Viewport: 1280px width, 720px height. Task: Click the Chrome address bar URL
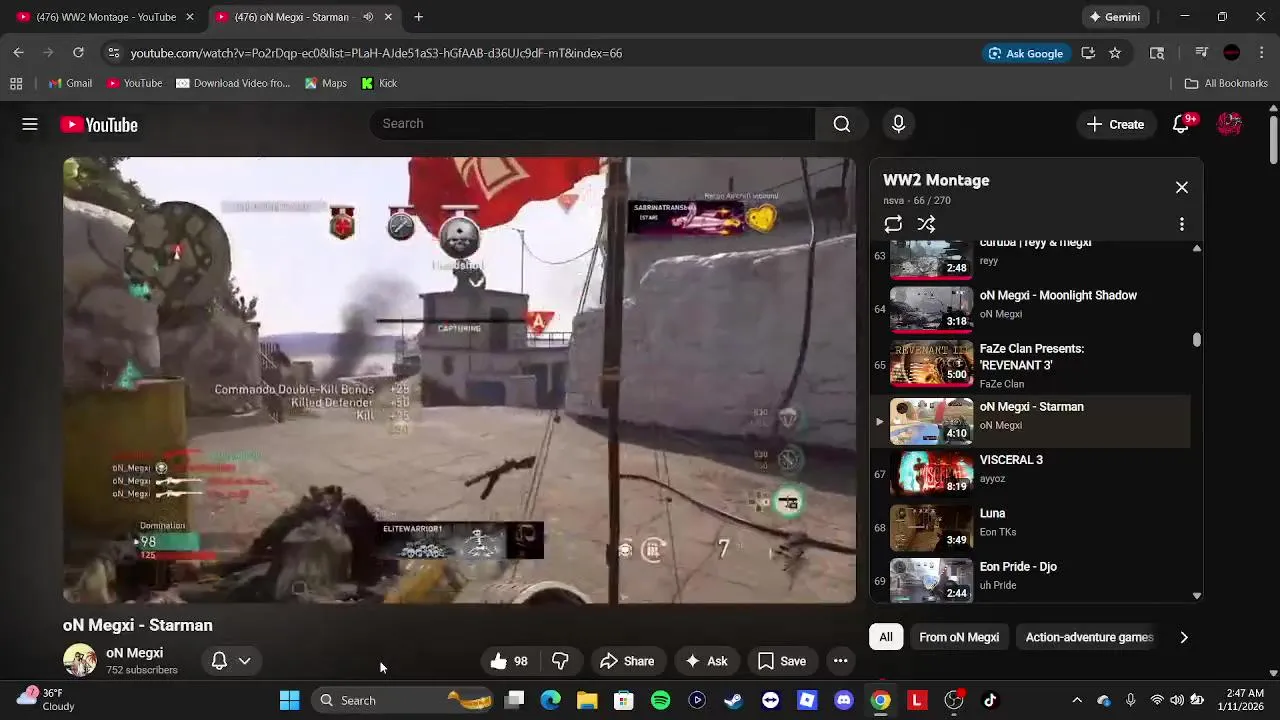click(376, 53)
